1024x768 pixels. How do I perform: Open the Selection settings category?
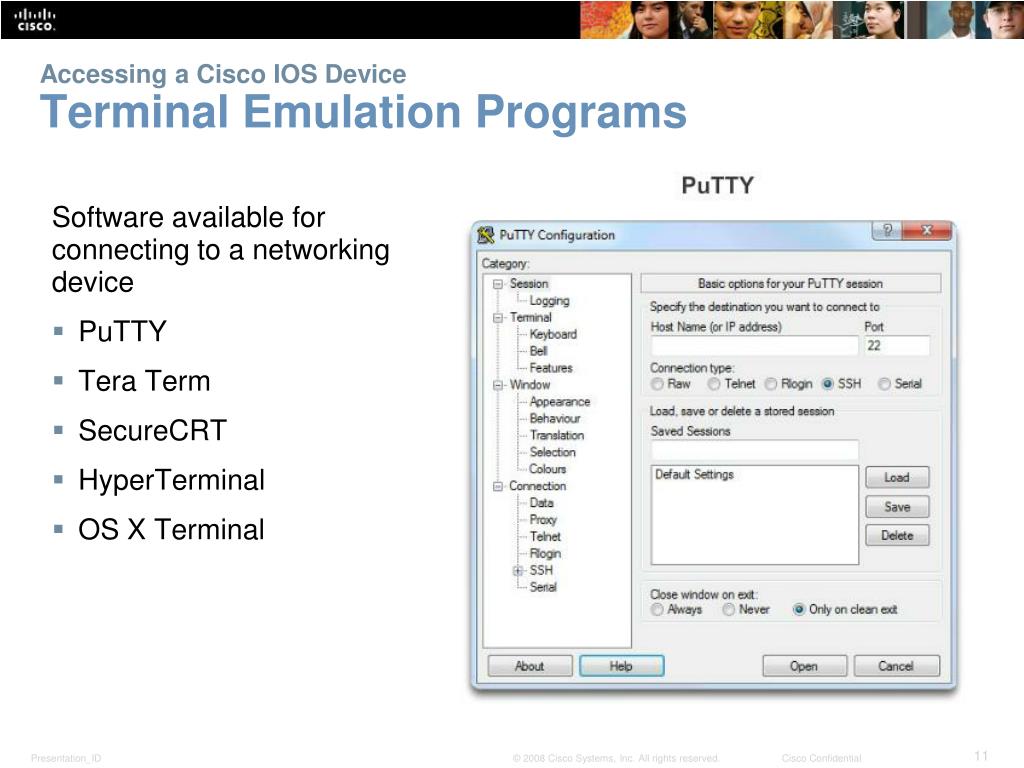552,452
